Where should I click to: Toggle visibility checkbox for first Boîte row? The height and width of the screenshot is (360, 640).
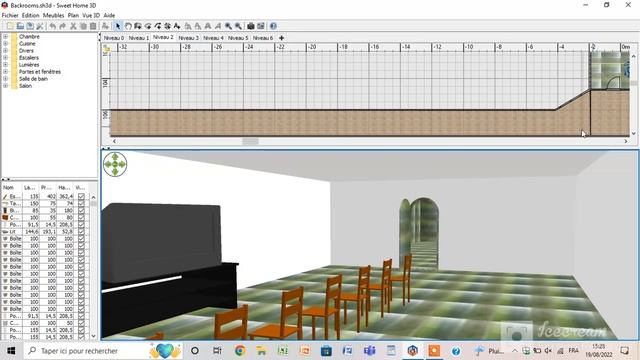point(81,238)
